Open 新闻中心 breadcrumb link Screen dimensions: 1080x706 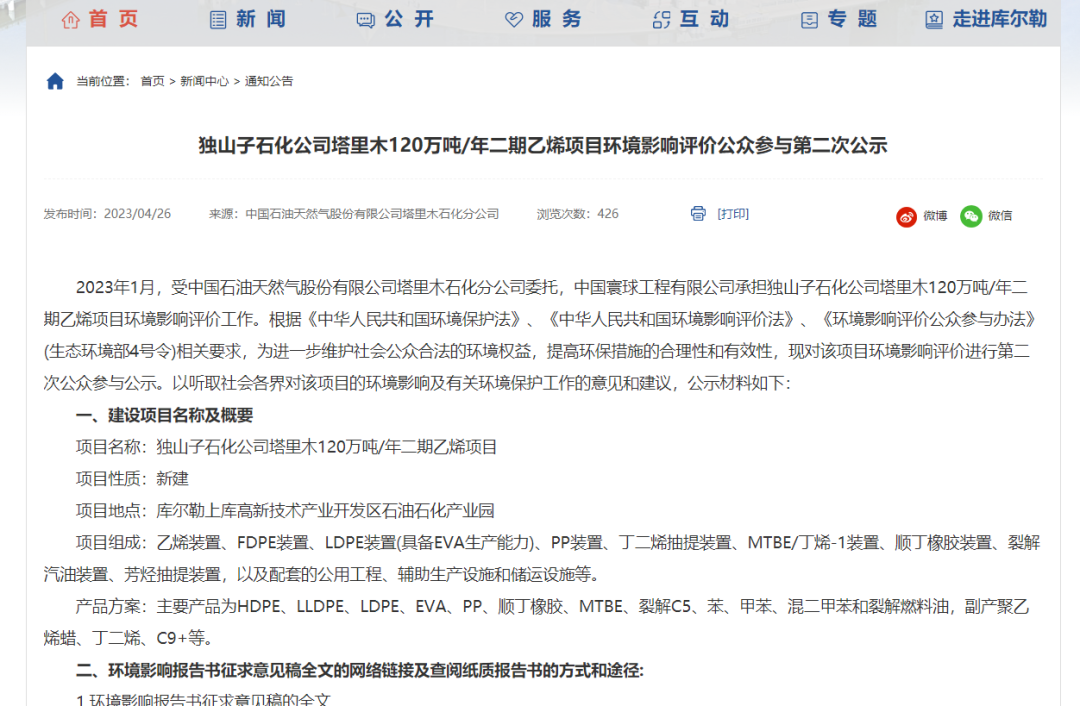(204, 81)
